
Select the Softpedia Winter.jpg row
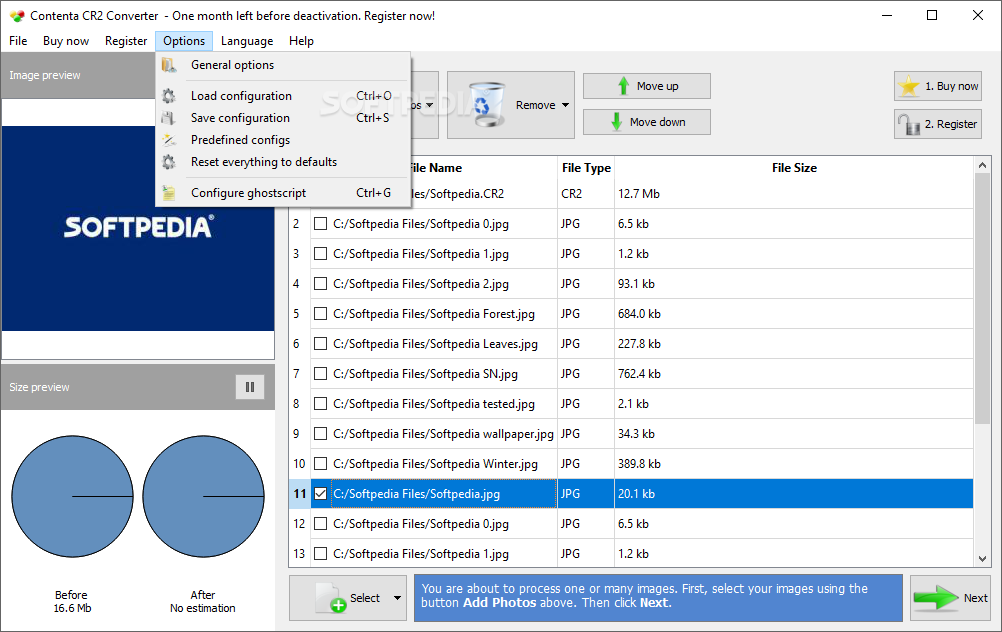631,464
